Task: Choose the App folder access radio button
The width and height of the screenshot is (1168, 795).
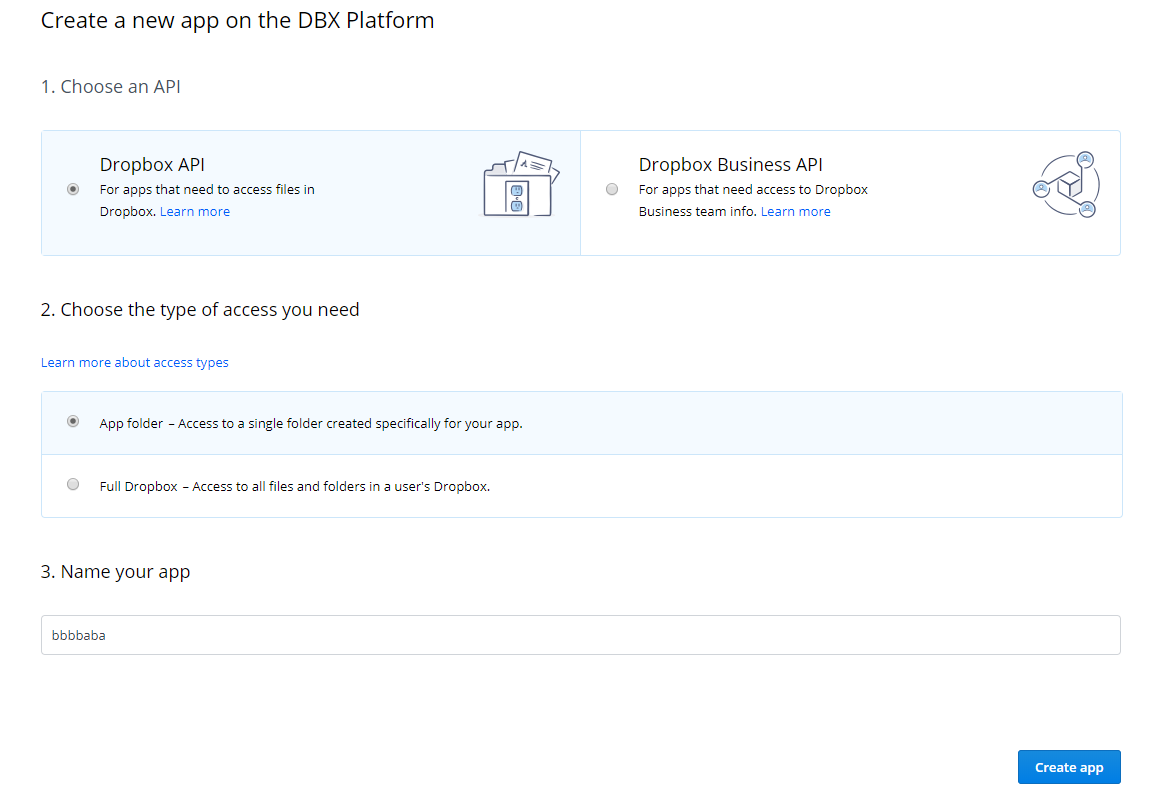Action: click(73, 422)
